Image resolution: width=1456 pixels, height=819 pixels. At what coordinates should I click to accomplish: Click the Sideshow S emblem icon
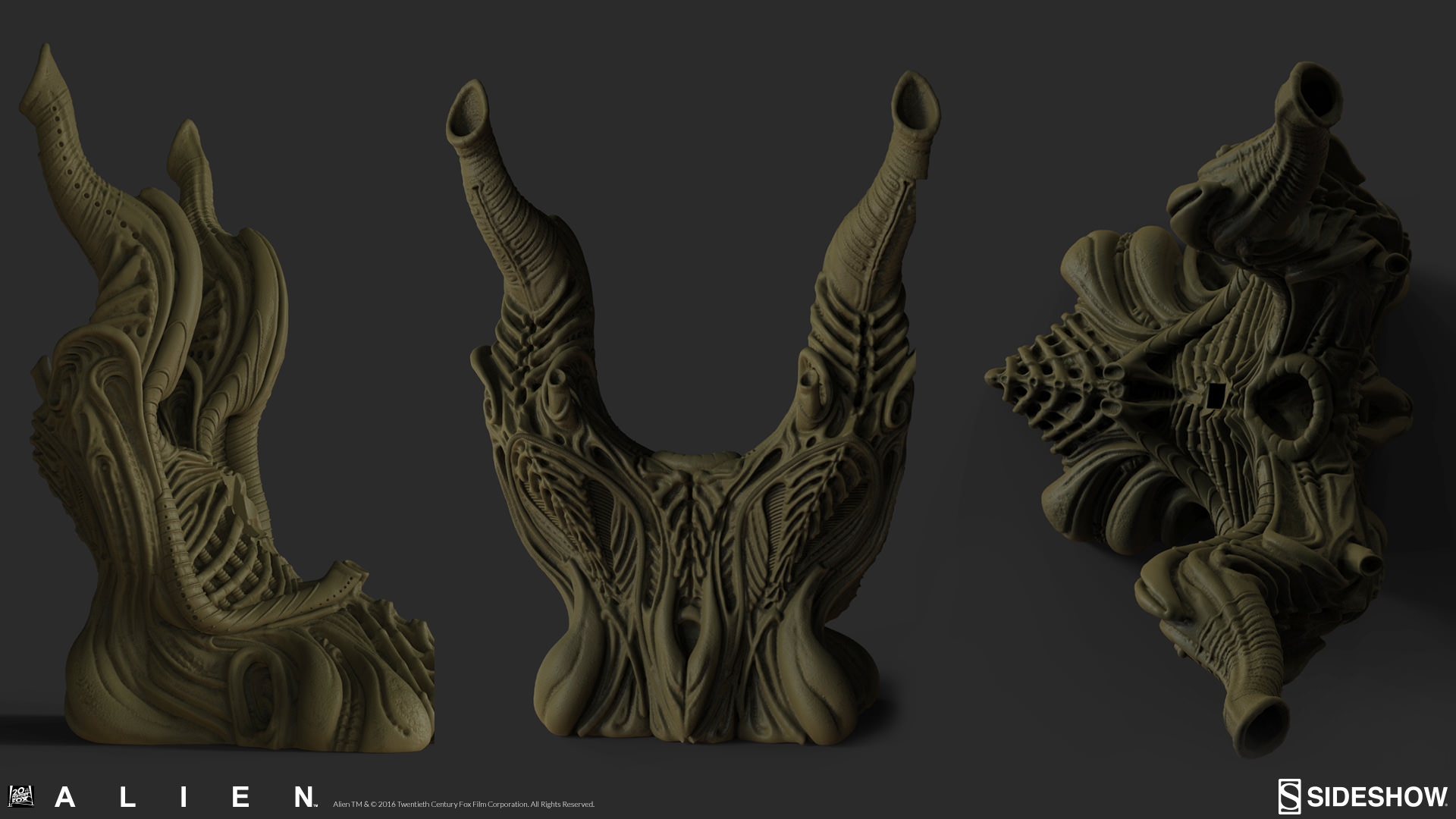tap(1289, 795)
